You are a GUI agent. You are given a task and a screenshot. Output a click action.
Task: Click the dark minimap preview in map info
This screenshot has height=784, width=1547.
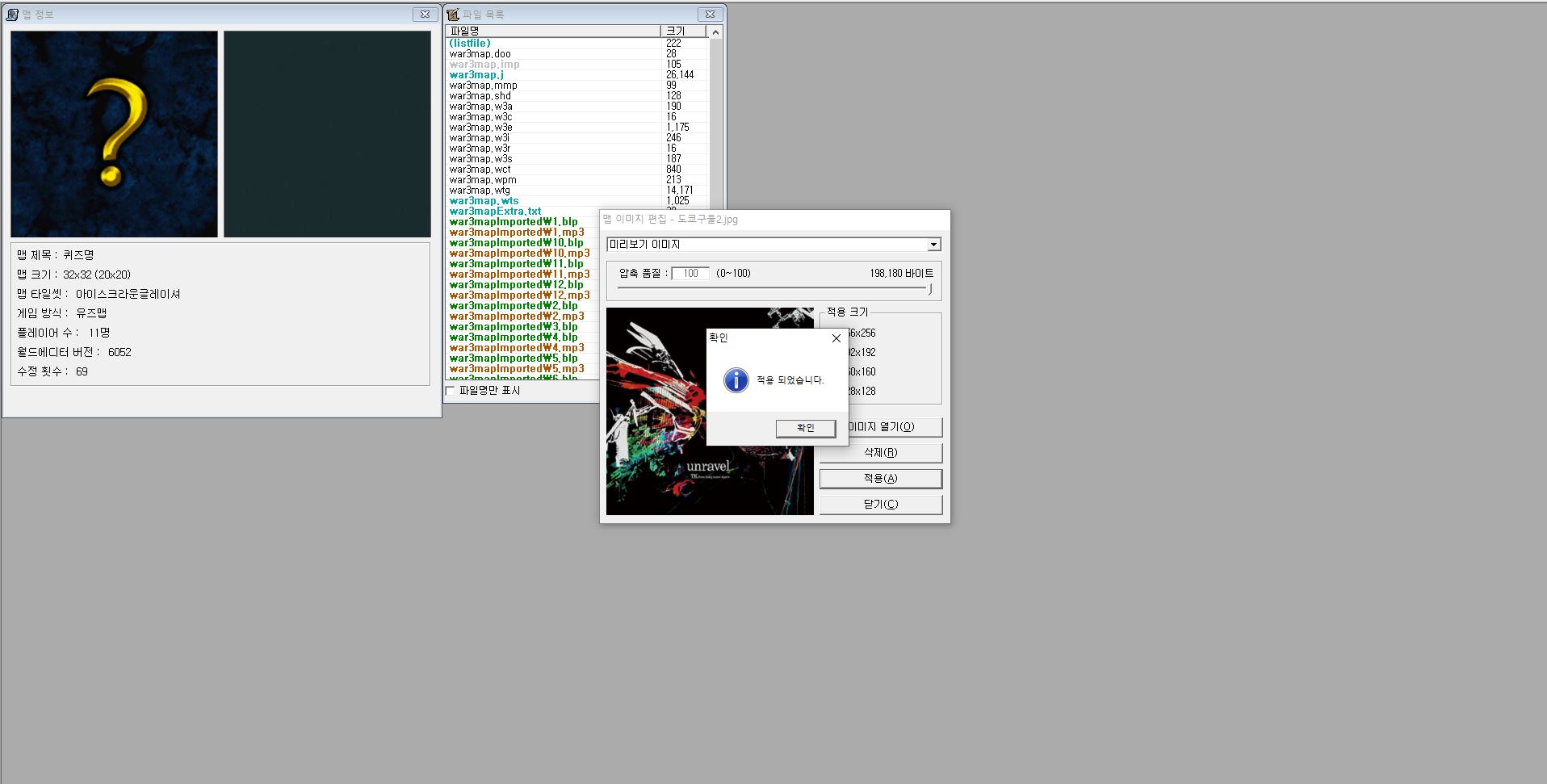point(327,134)
